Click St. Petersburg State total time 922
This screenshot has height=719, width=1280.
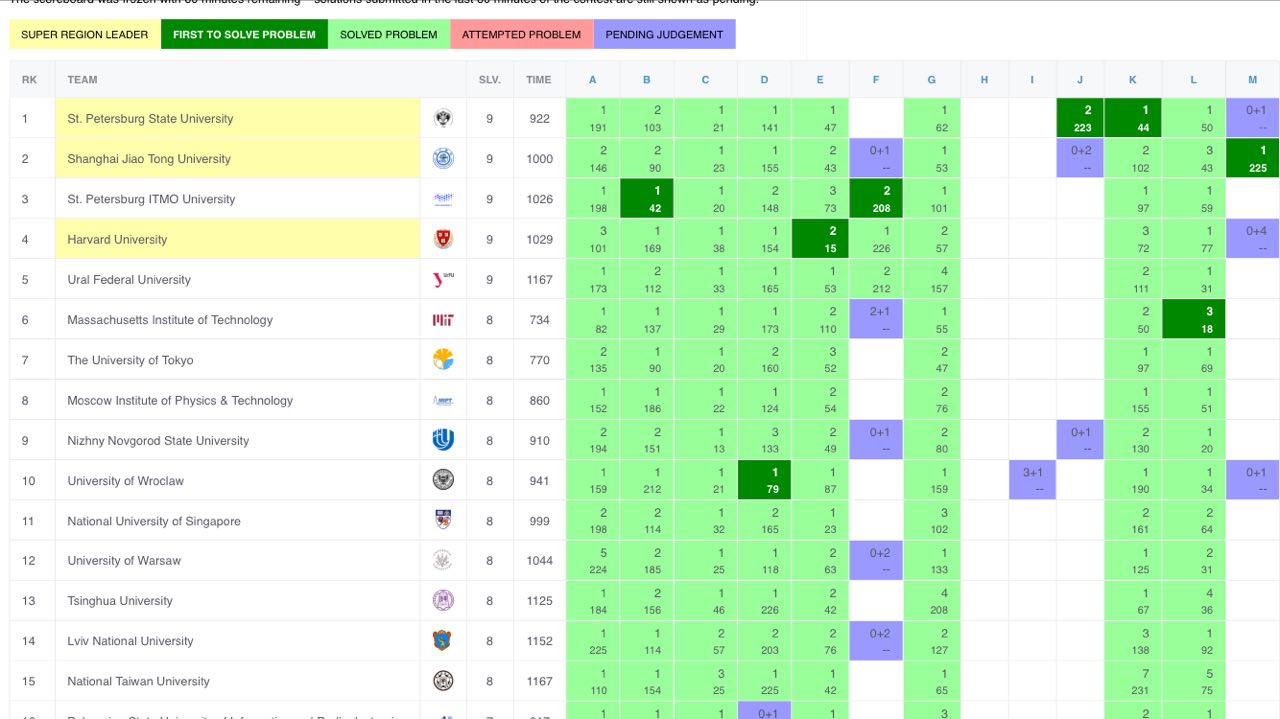coord(540,119)
